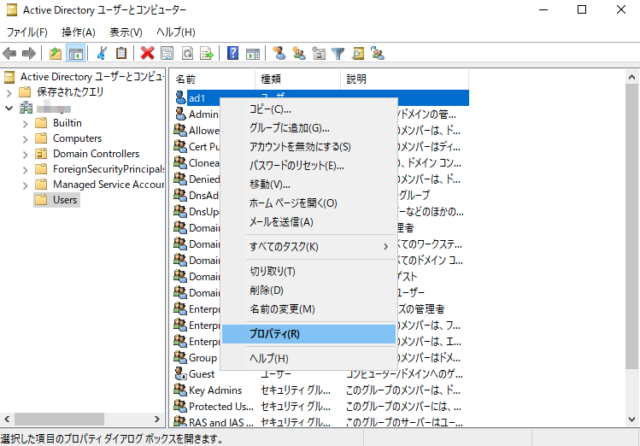Select the Key Admins list row text
Image resolution: width=640 pixels, height=446 pixels.
[215, 390]
